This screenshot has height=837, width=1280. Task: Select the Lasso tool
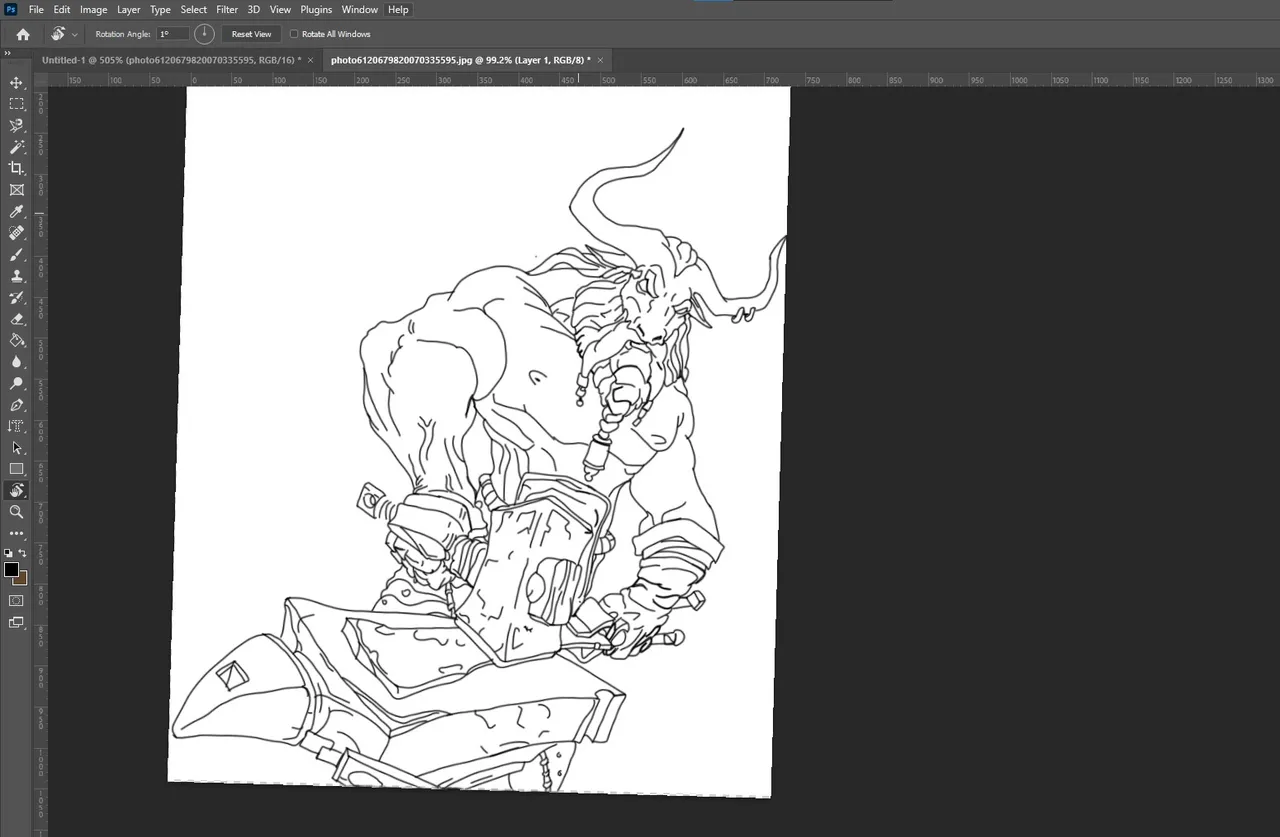click(16, 126)
